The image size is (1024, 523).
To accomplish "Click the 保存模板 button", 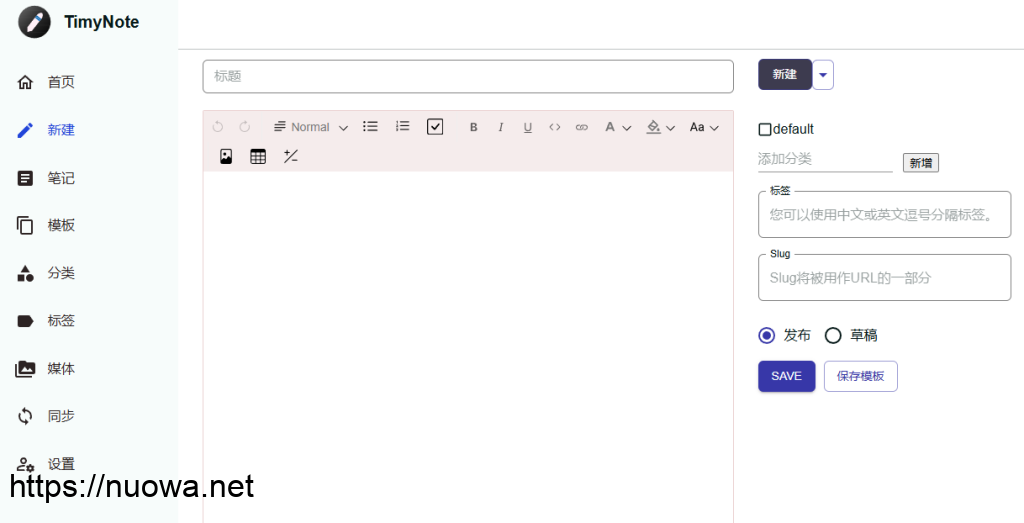I will [860, 376].
